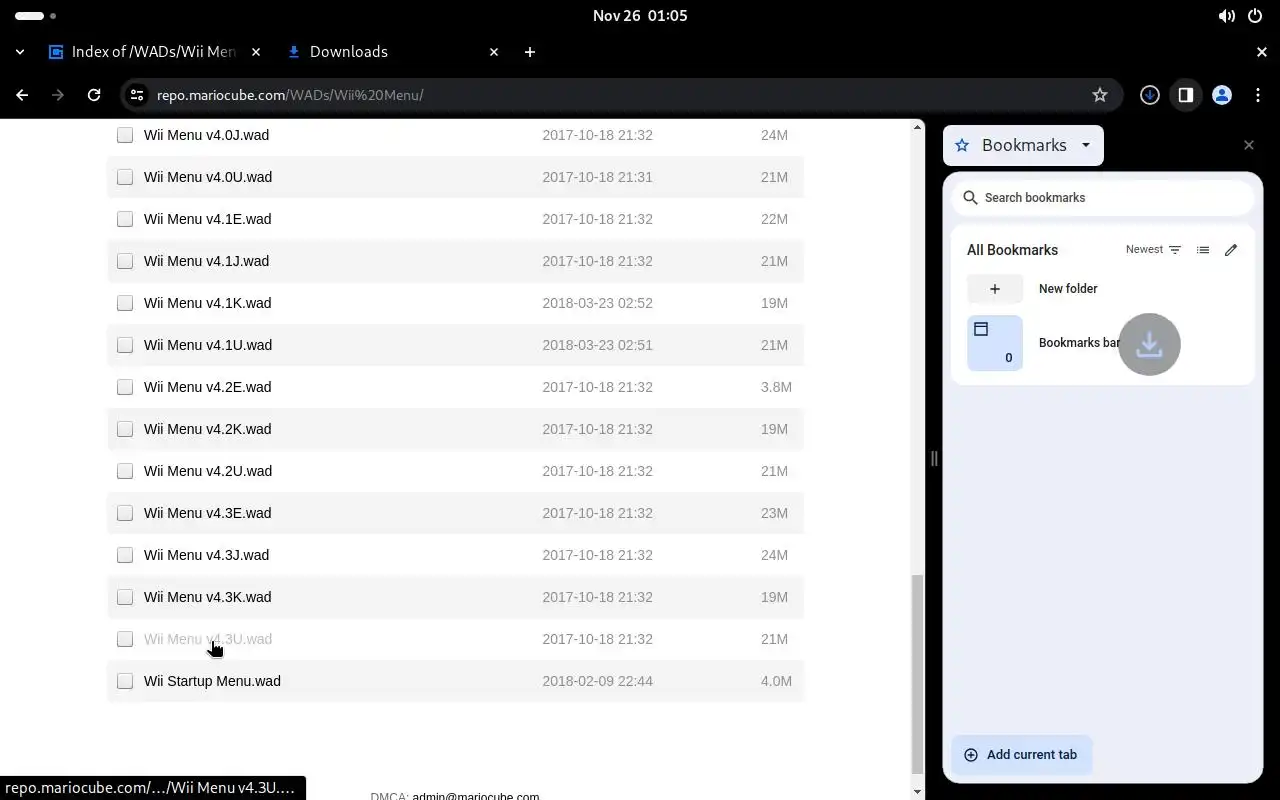Click the 2018-02-09 22:44 date cell
Viewport: 1280px width, 800px height.
(597, 681)
